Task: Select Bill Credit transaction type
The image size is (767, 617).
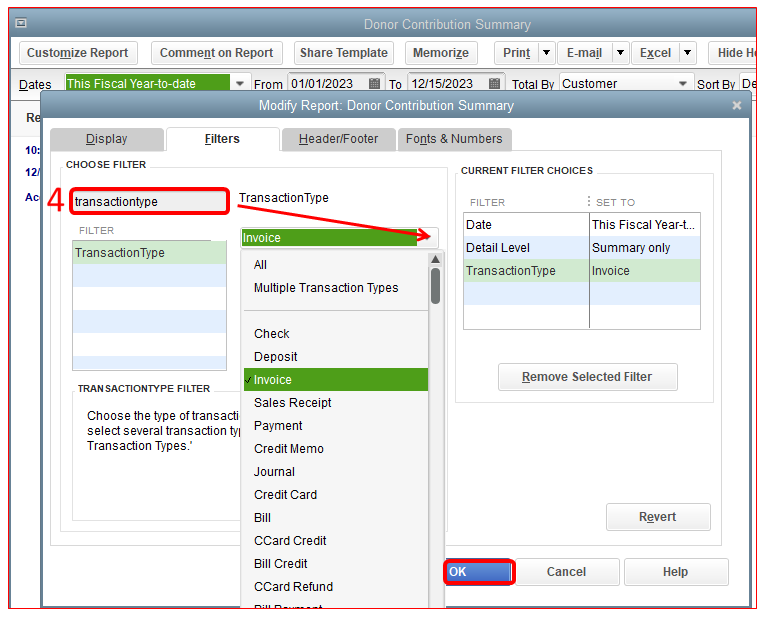Action: click(336, 564)
